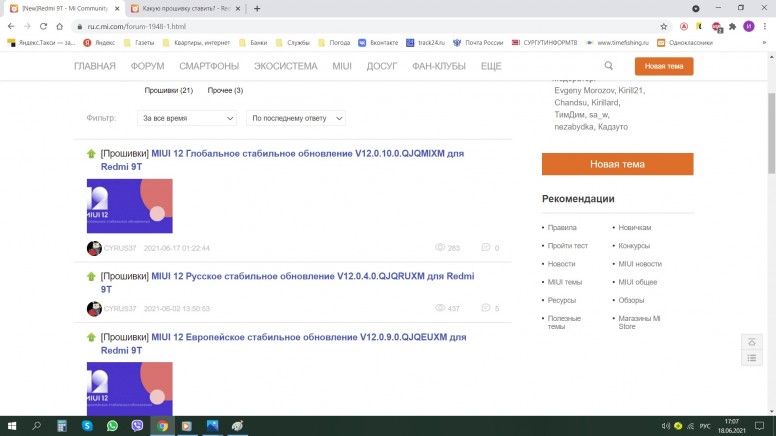776x436 pixels.
Task: Open Магазины Mi Store link
Action: [639, 322]
